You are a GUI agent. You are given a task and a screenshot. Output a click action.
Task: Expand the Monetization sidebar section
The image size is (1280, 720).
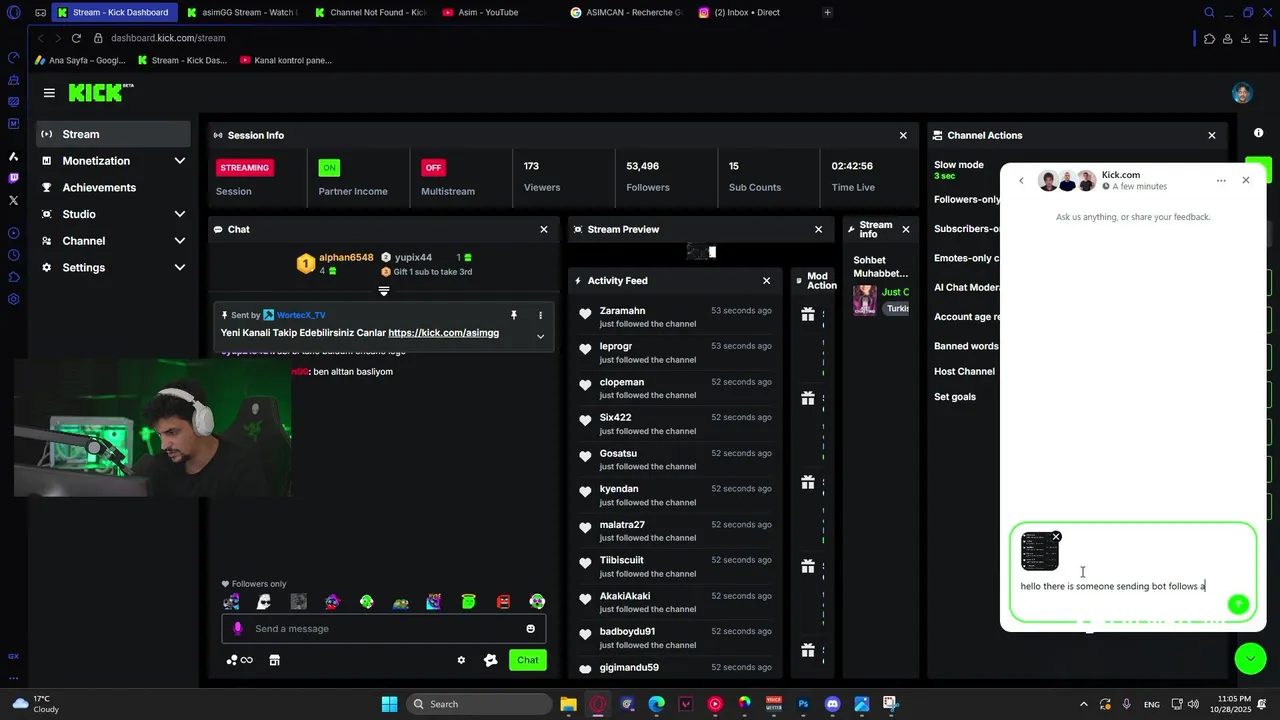[x=180, y=161]
